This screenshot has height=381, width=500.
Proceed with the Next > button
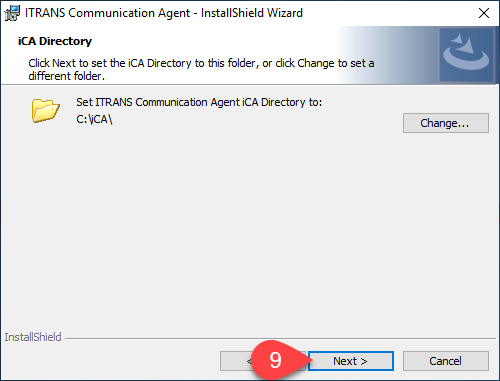pos(351,361)
